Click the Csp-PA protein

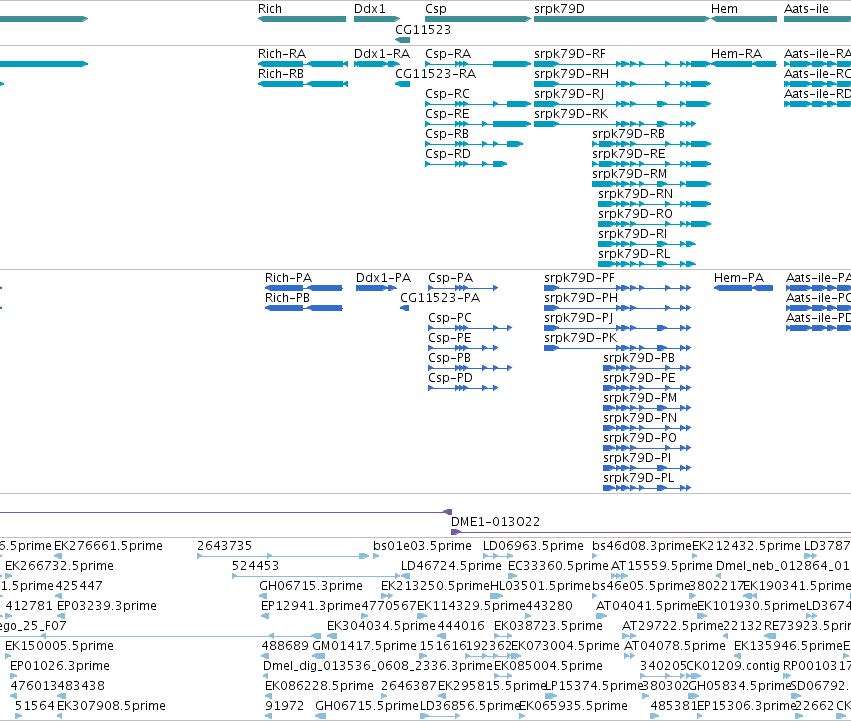pos(450,278)
